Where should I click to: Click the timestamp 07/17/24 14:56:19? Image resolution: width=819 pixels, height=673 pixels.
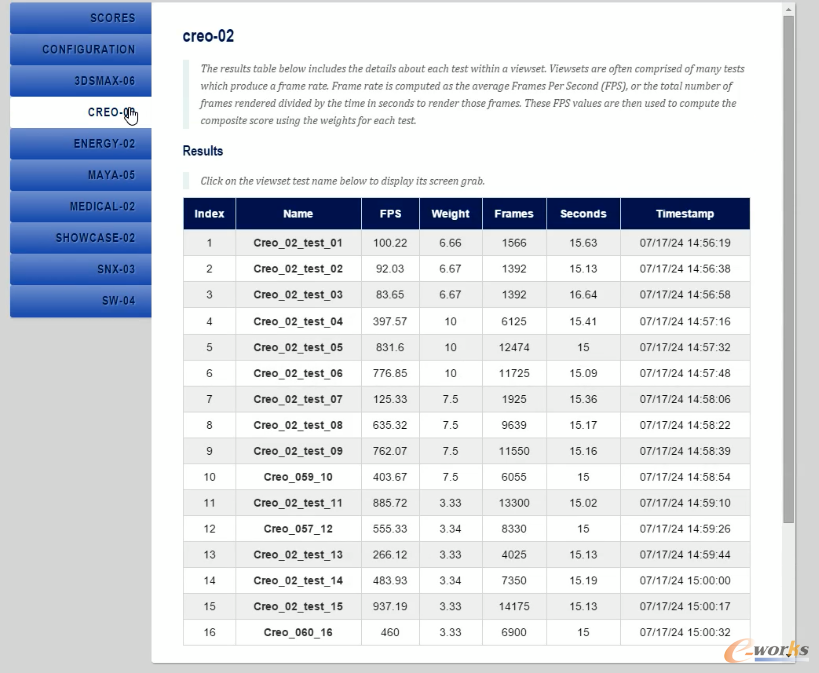(685, 243)
